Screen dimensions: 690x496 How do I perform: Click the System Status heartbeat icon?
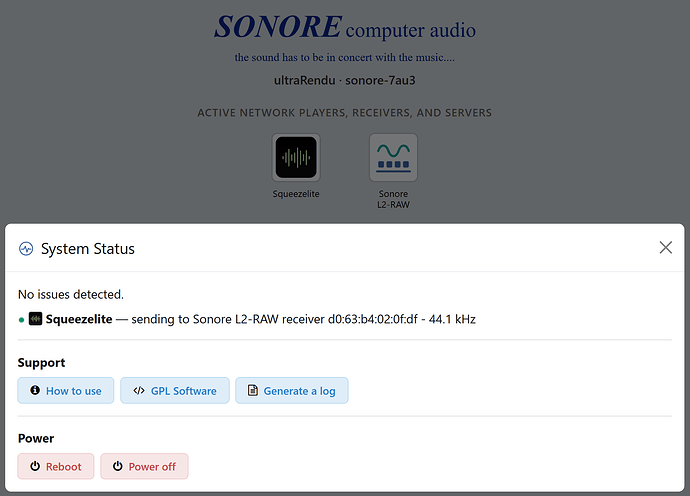26,249
